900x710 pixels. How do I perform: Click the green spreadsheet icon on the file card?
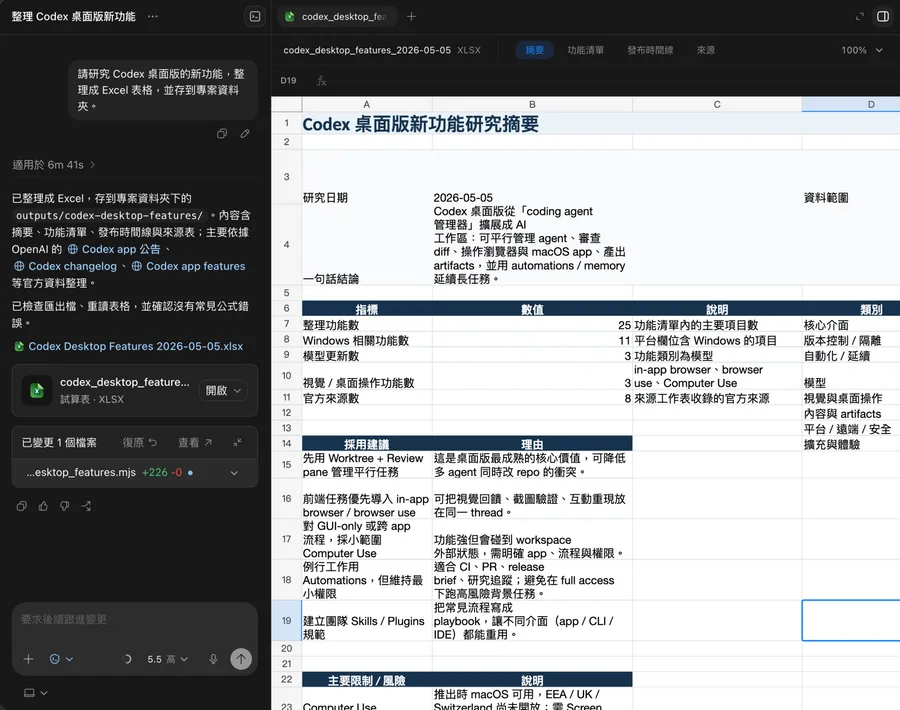coord(37,390)
